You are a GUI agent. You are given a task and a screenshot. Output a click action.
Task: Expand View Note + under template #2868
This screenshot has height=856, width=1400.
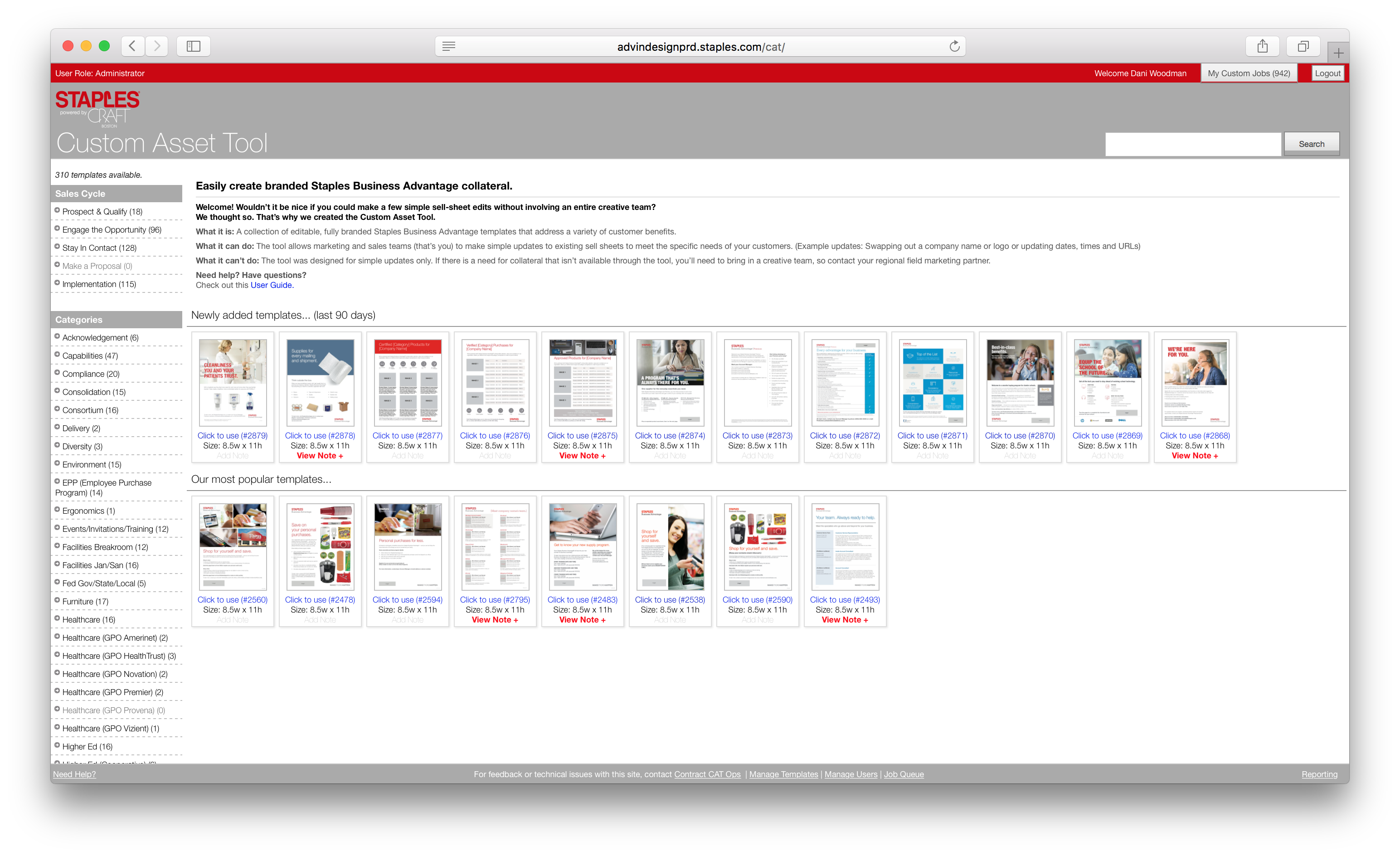click(x=1194, y=456)
